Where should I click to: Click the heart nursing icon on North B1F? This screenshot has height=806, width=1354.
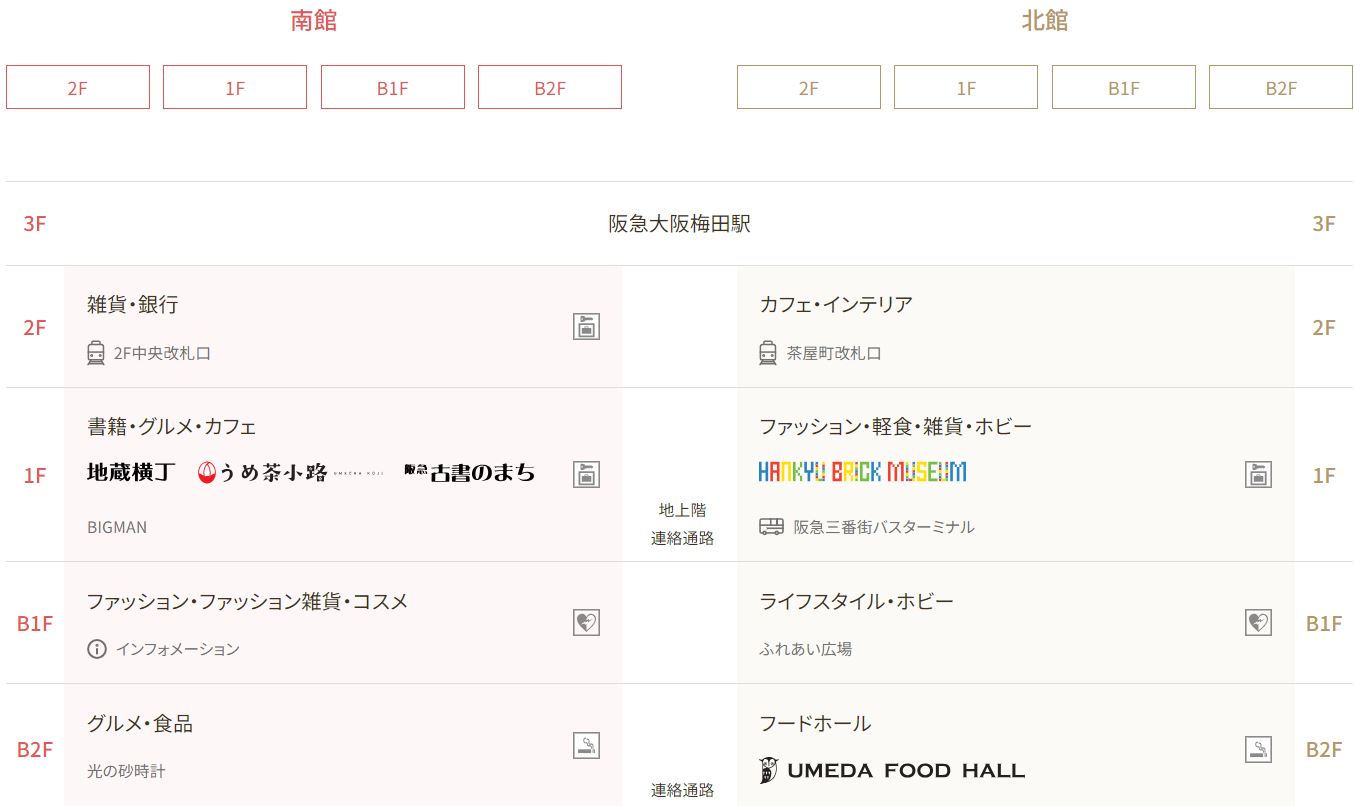pyautogui.click(x=1258, y=623)
